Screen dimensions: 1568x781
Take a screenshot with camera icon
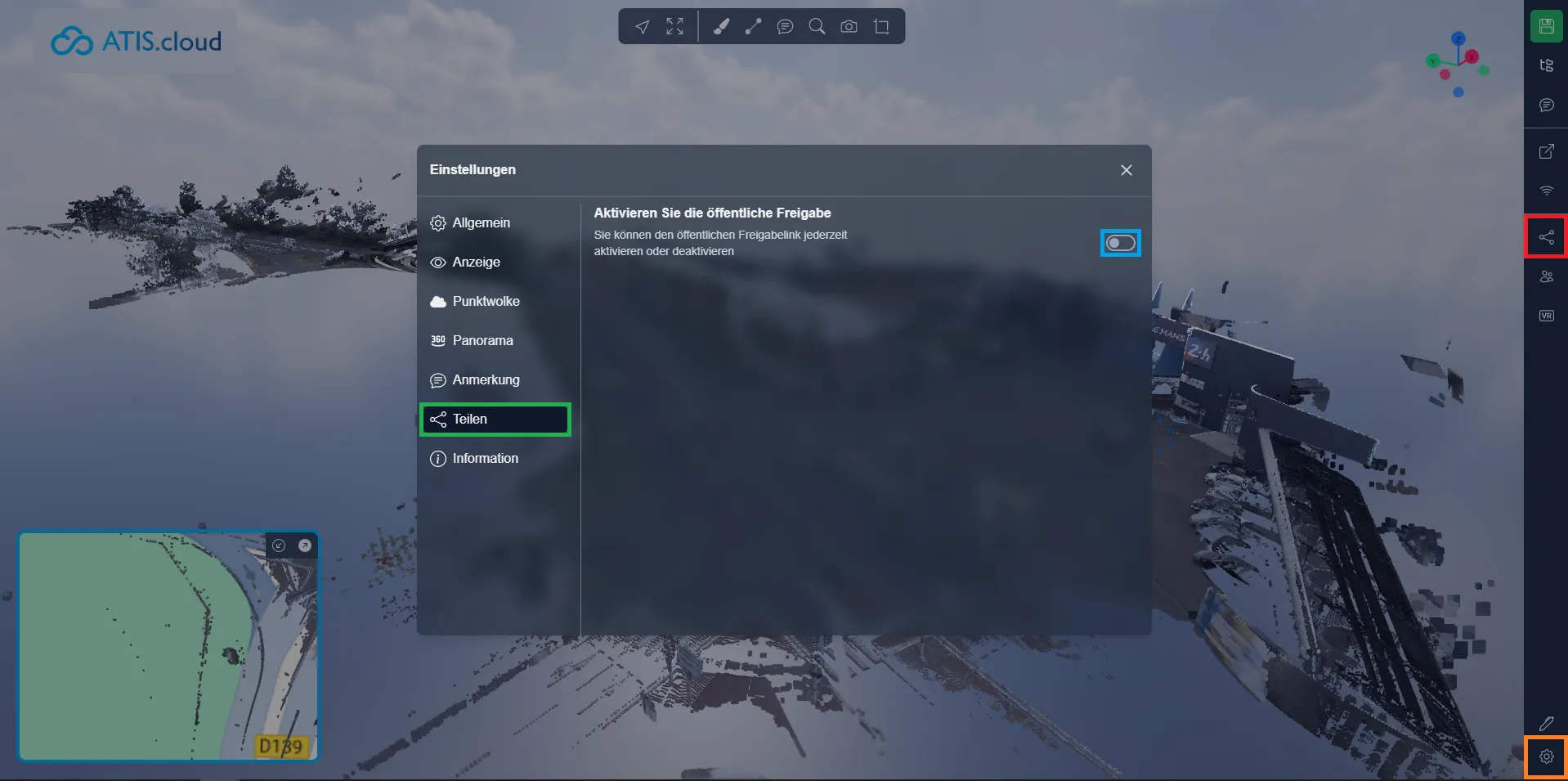coord(849,27)
